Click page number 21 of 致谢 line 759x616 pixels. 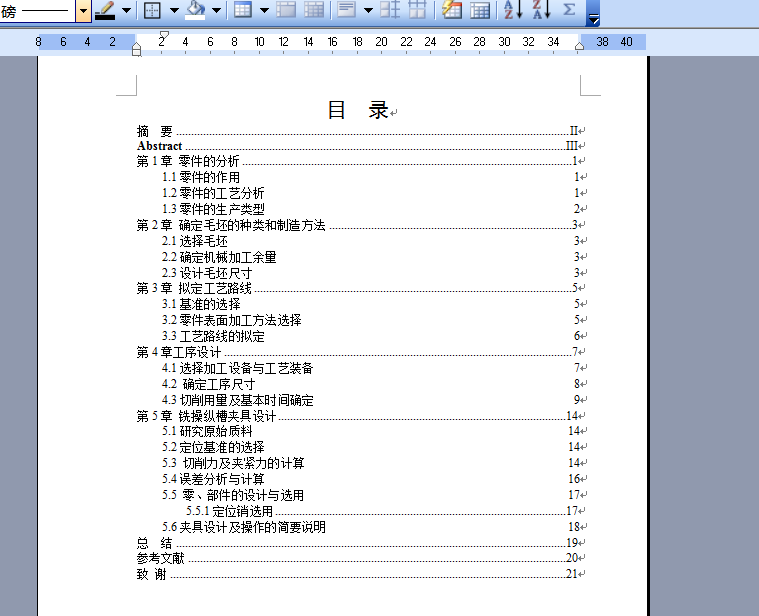(x=572, y=574)
